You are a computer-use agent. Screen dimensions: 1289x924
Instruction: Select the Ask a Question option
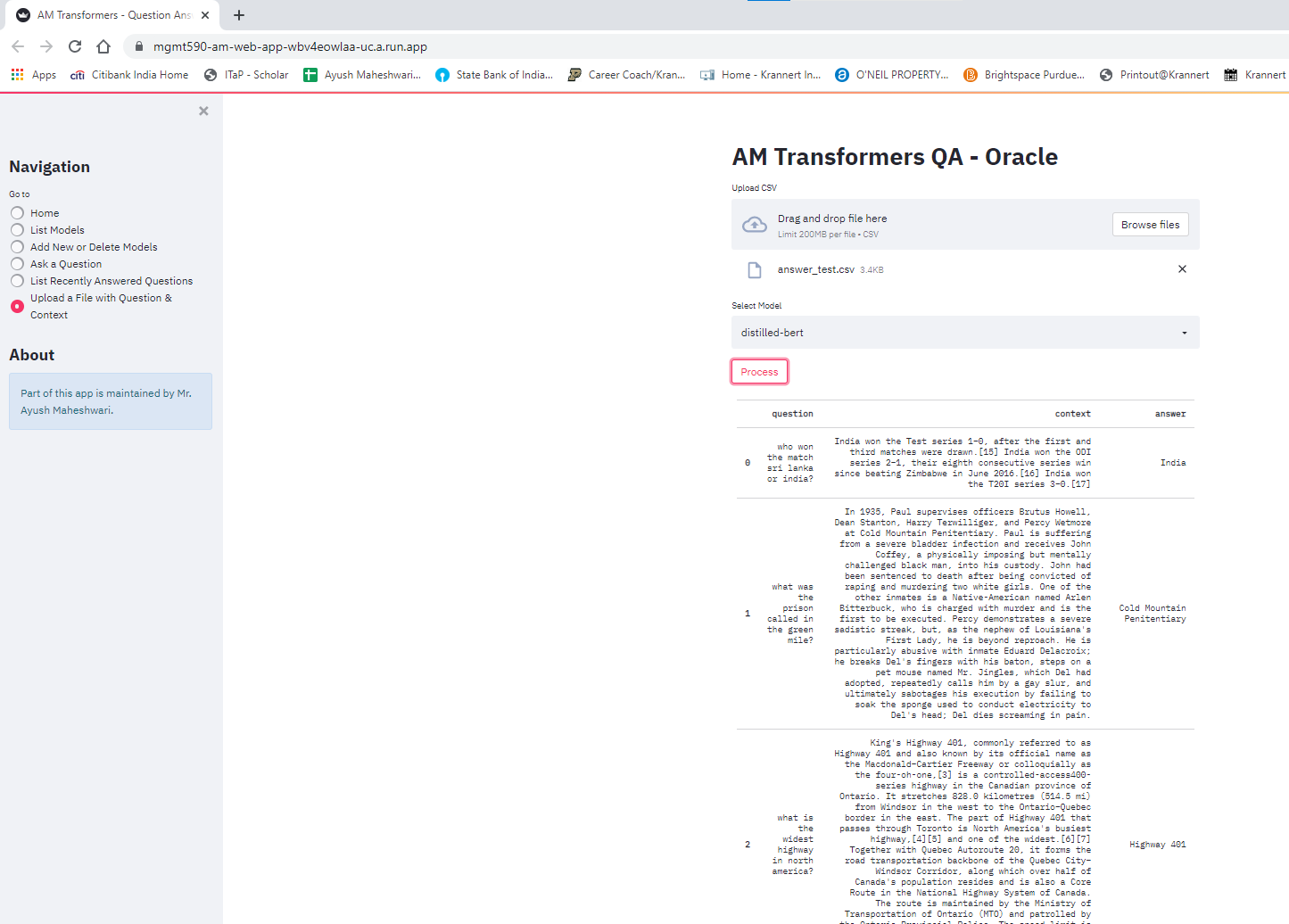tap(16, 263)
